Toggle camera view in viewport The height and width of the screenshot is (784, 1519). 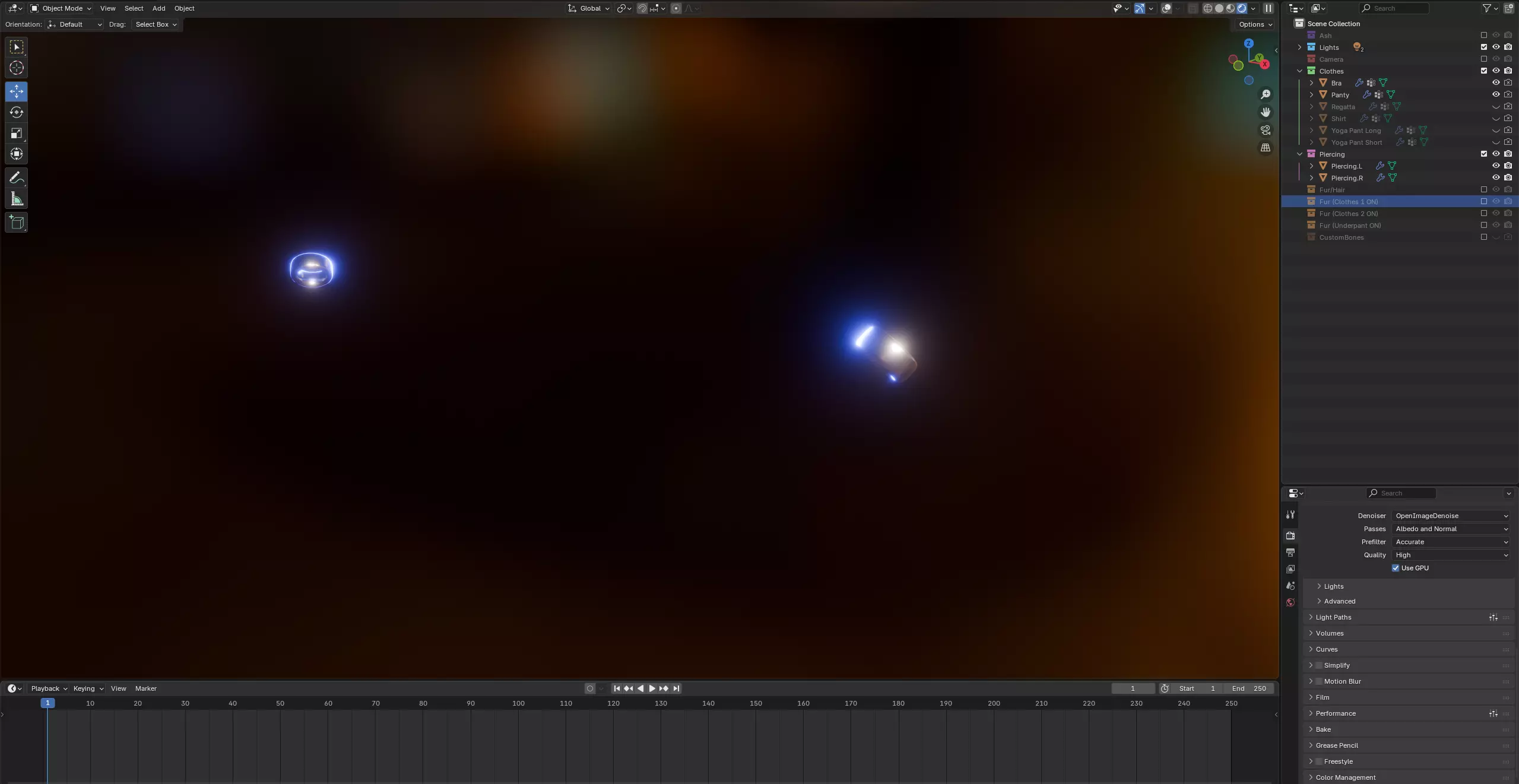(x=1266, y=130)
